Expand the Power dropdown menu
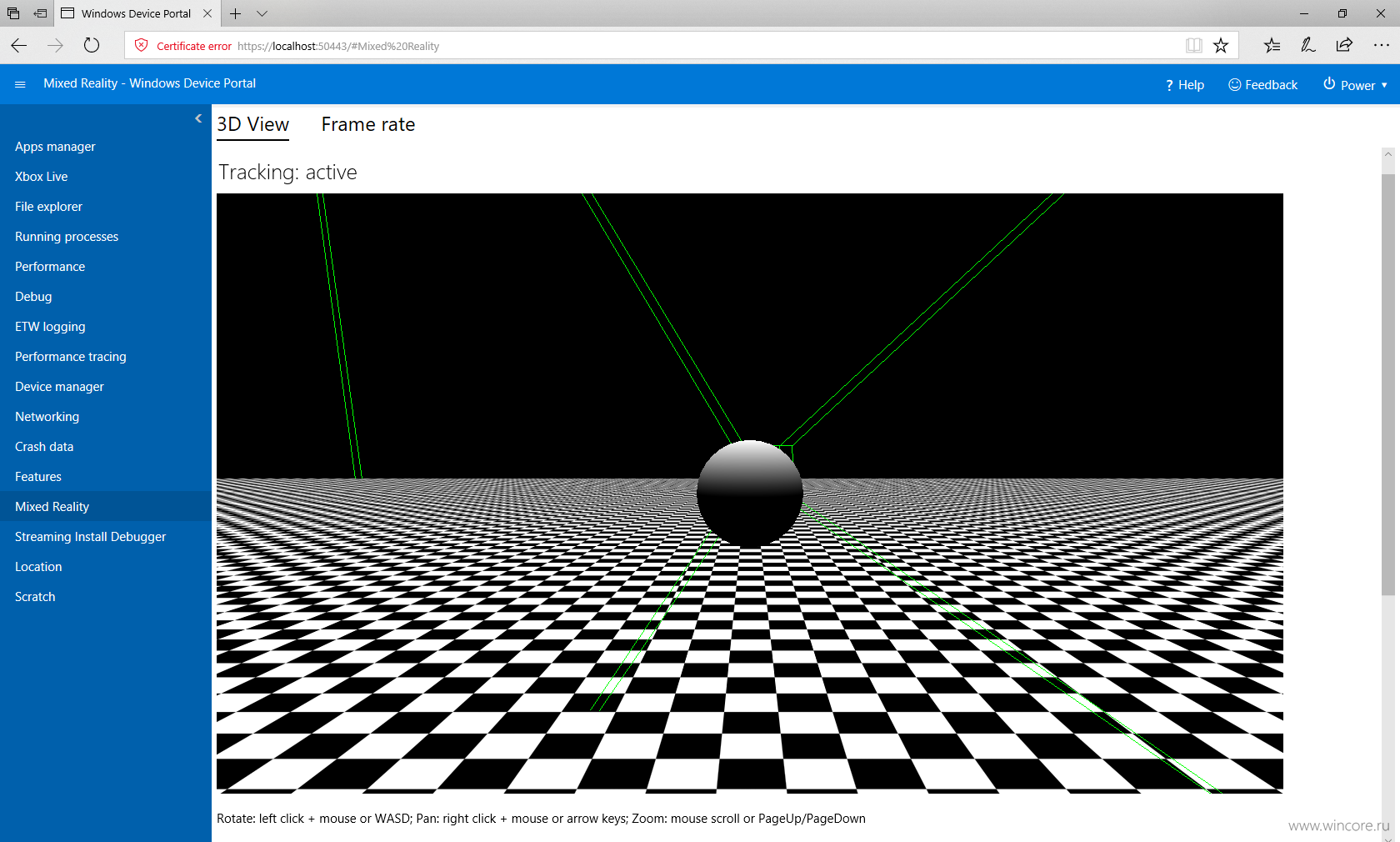The width and height of the screenshot is (1400, 842). coord(1355,85)
